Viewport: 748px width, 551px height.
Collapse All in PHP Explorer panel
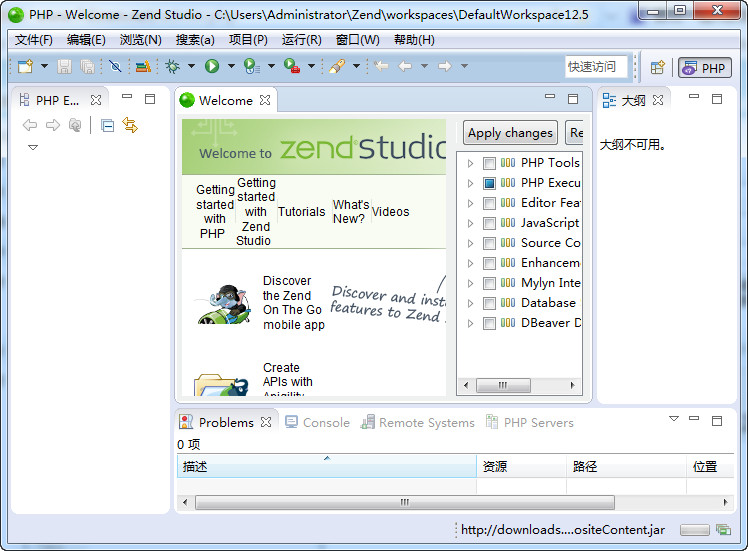pos(107,125)
